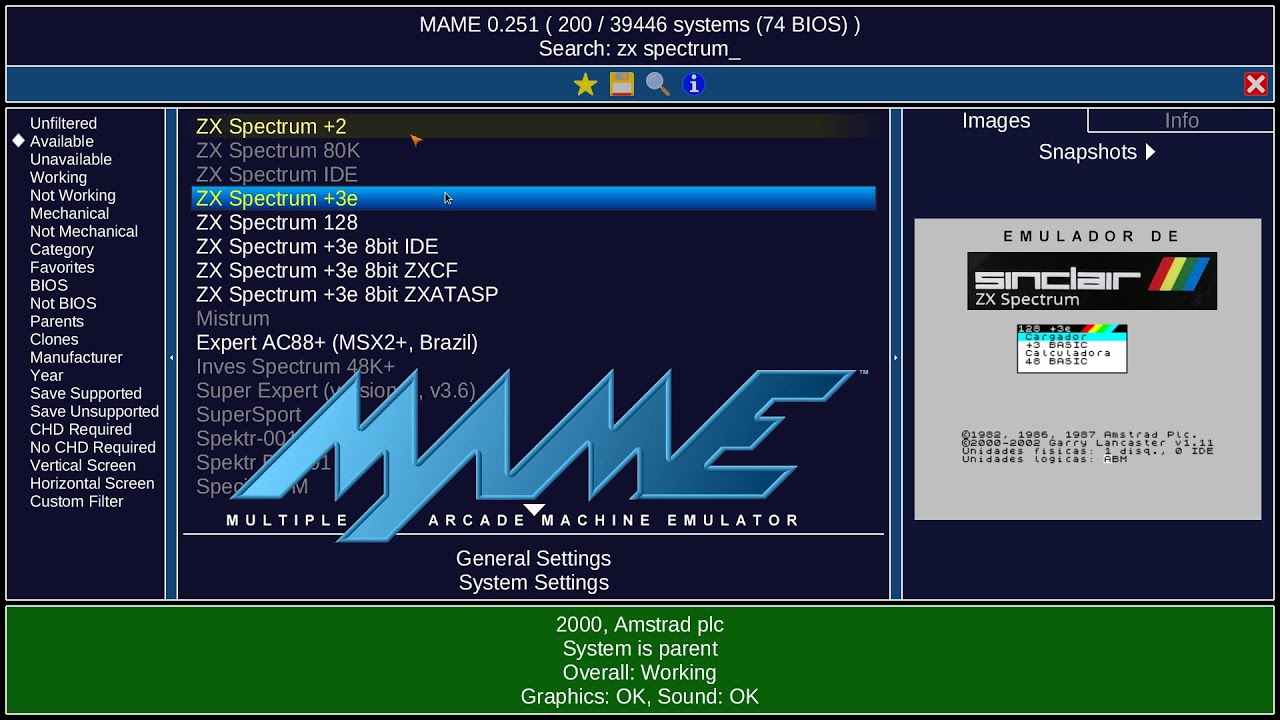Open General Settings
The image size is (1280, 720).
[533, 558]
